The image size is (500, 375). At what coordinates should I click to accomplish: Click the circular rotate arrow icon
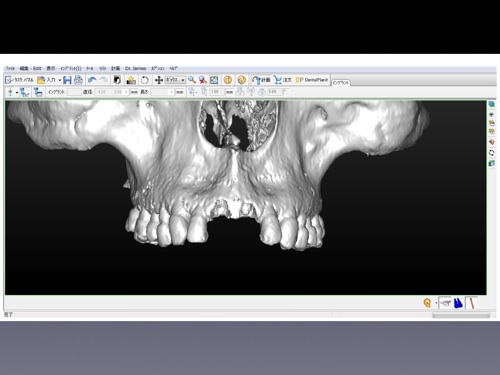pos(145,80)
